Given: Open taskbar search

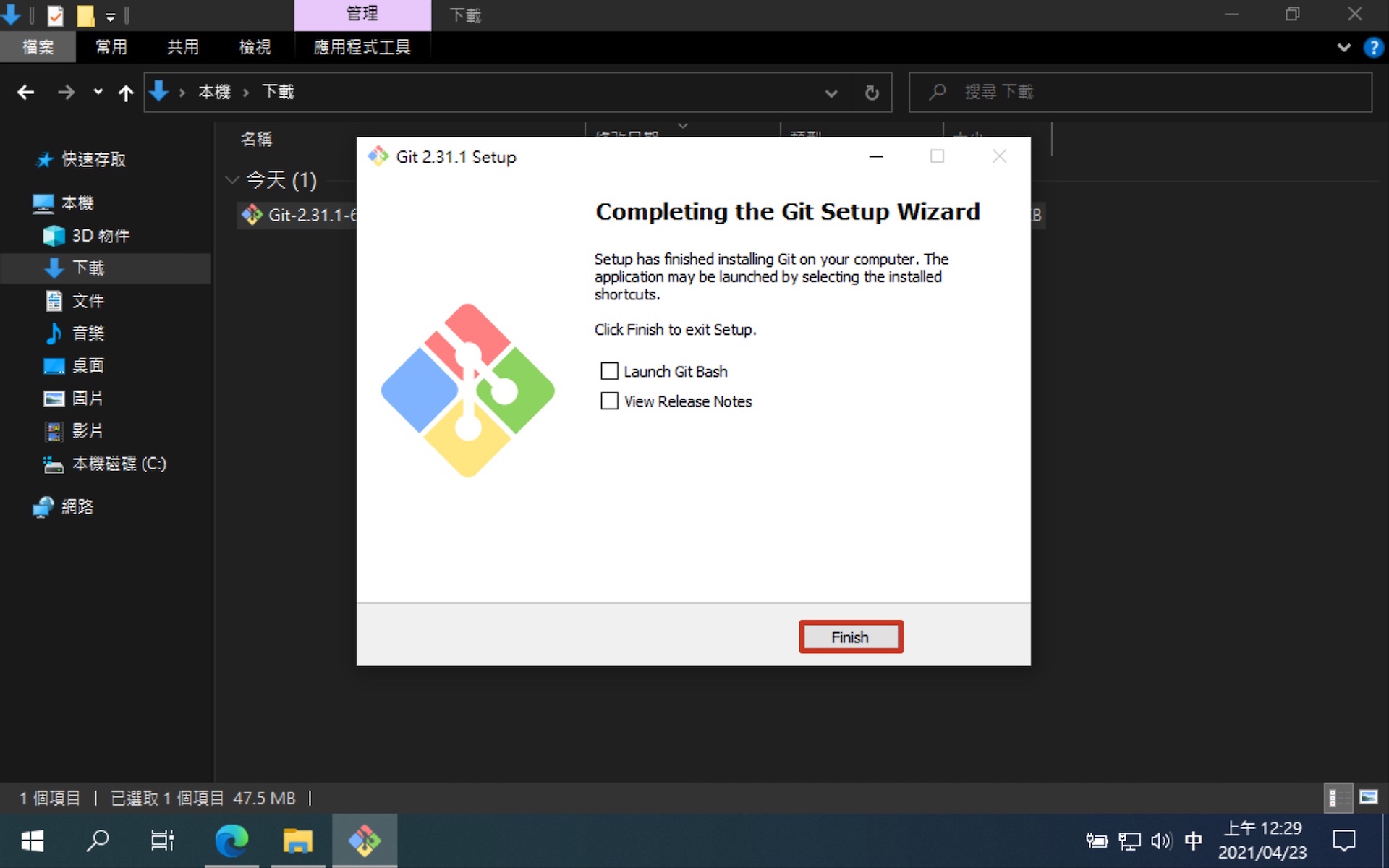Looking at the screenshot, I should (98, 841).
